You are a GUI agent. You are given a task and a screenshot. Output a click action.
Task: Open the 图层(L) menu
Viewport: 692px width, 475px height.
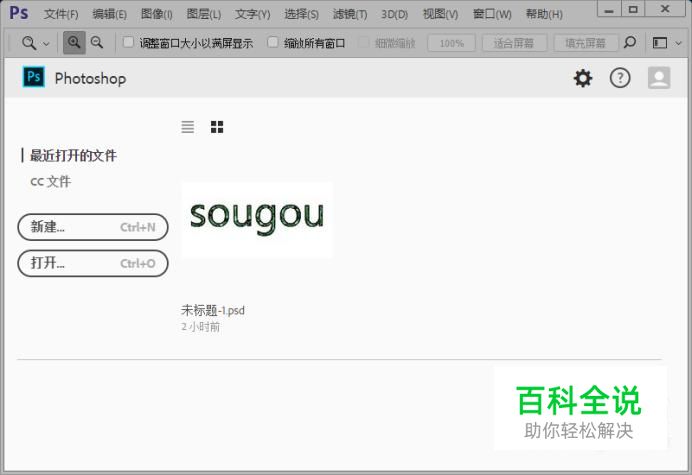[x=204, y=14]
